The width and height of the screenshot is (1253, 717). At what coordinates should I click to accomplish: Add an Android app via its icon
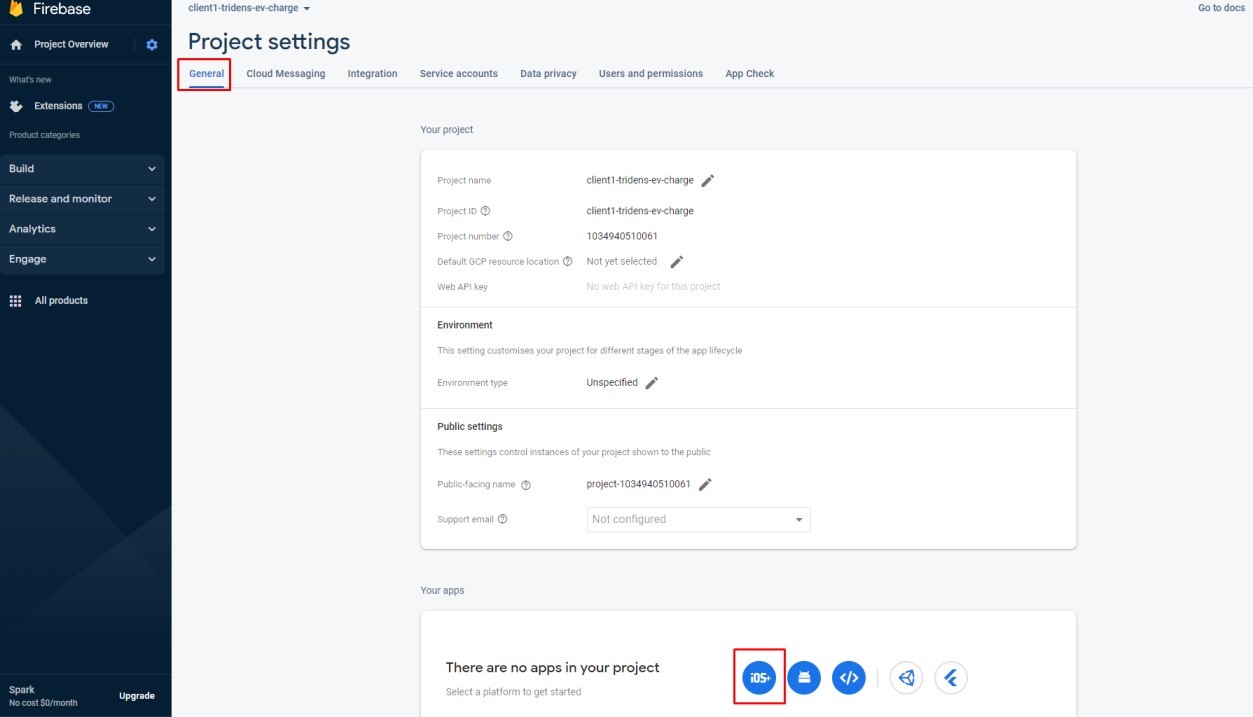click(x=804, y=678)
